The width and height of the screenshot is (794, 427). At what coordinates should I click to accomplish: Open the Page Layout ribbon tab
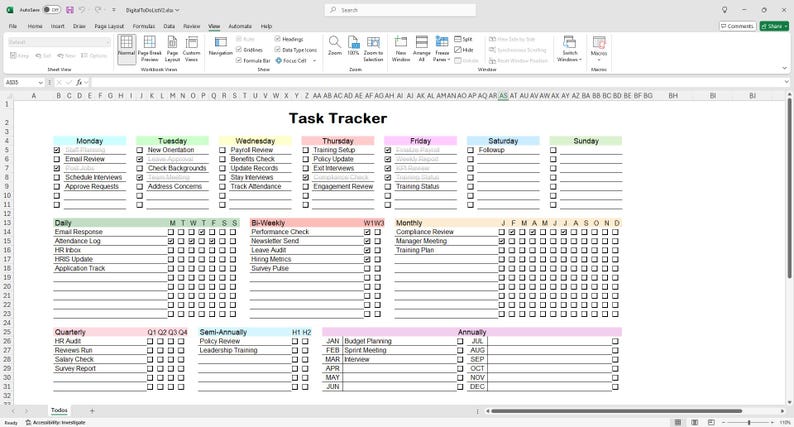pos(109,26)
